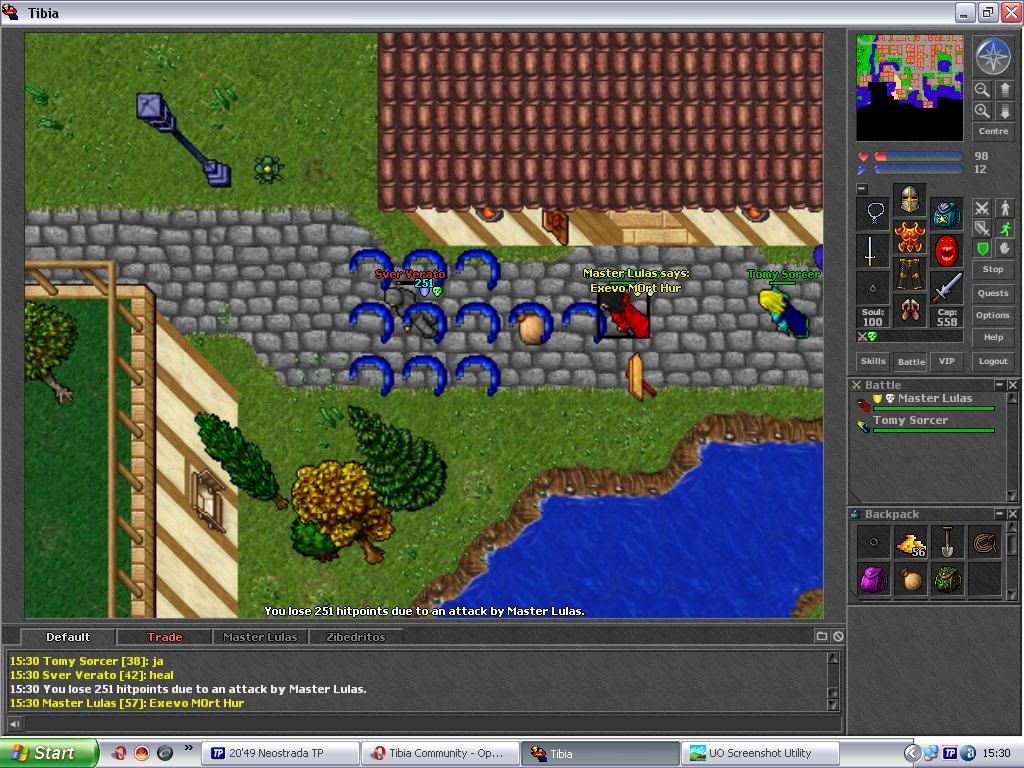This screenshot has height=768, width=1024.
Task: Switch to the Trade chat tab
Action: tap(164, 637)
